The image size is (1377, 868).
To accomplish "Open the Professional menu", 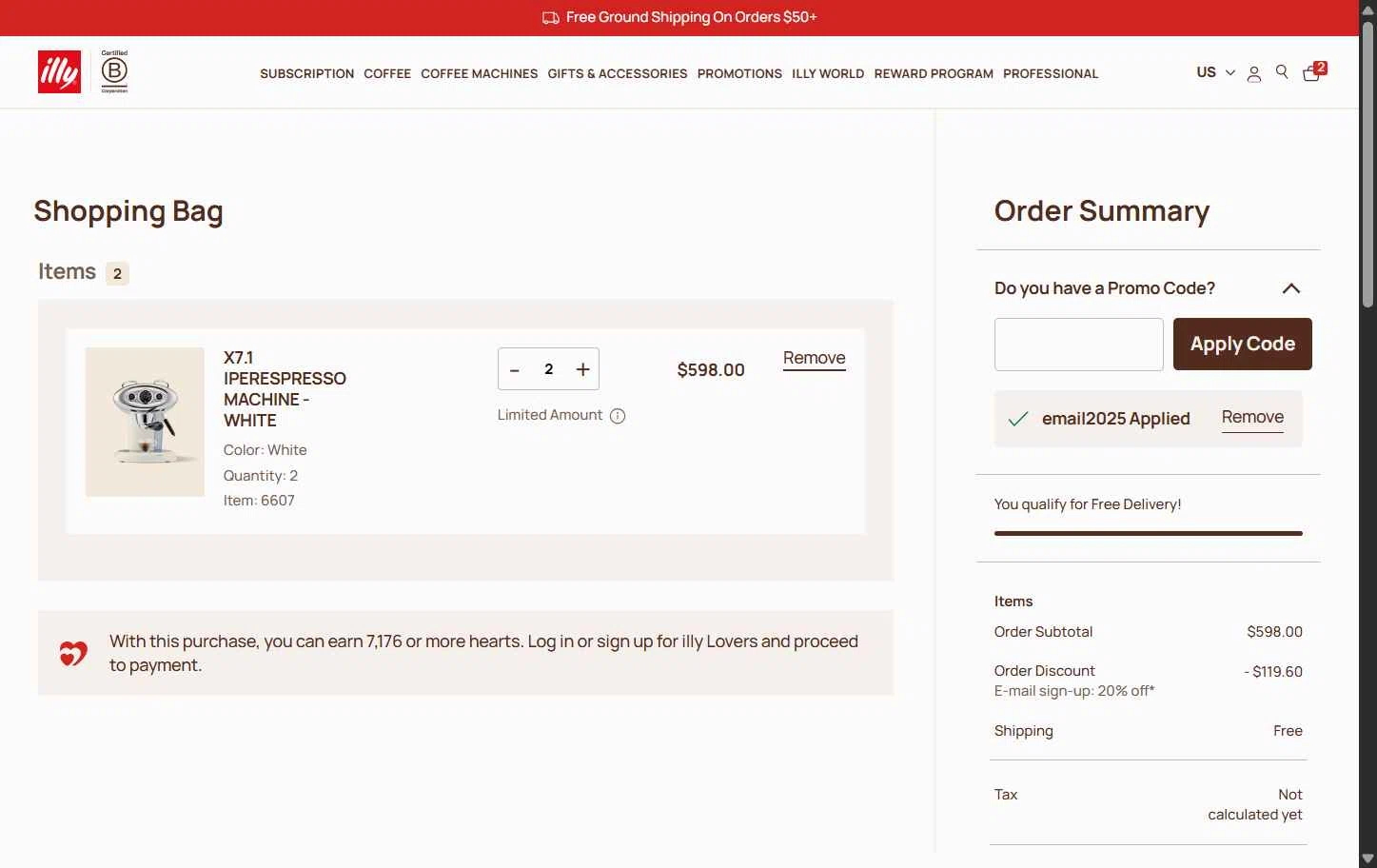I will (1051, 73).
